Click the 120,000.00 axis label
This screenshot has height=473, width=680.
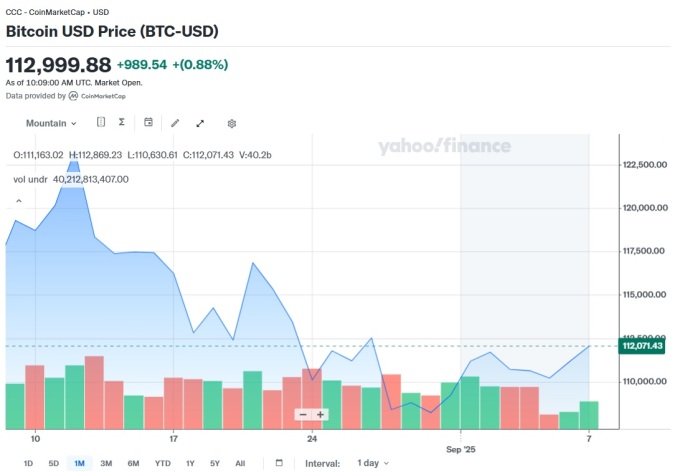[645, 208]
